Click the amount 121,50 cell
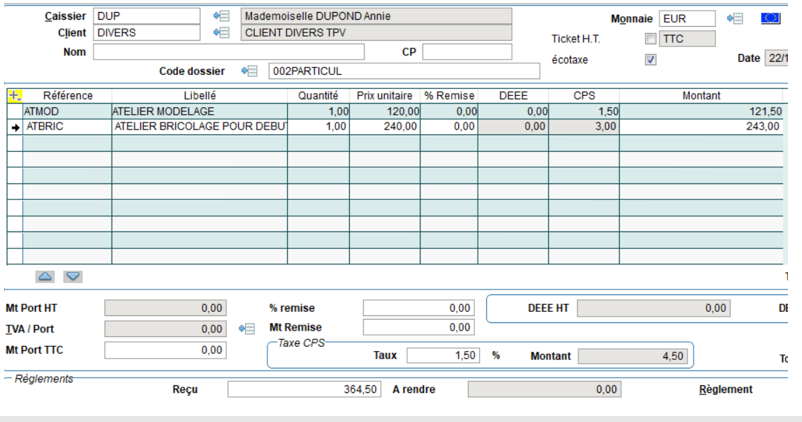Image resolution: width=802 pixels, height=422 pixels. click(x=701, y=111)
